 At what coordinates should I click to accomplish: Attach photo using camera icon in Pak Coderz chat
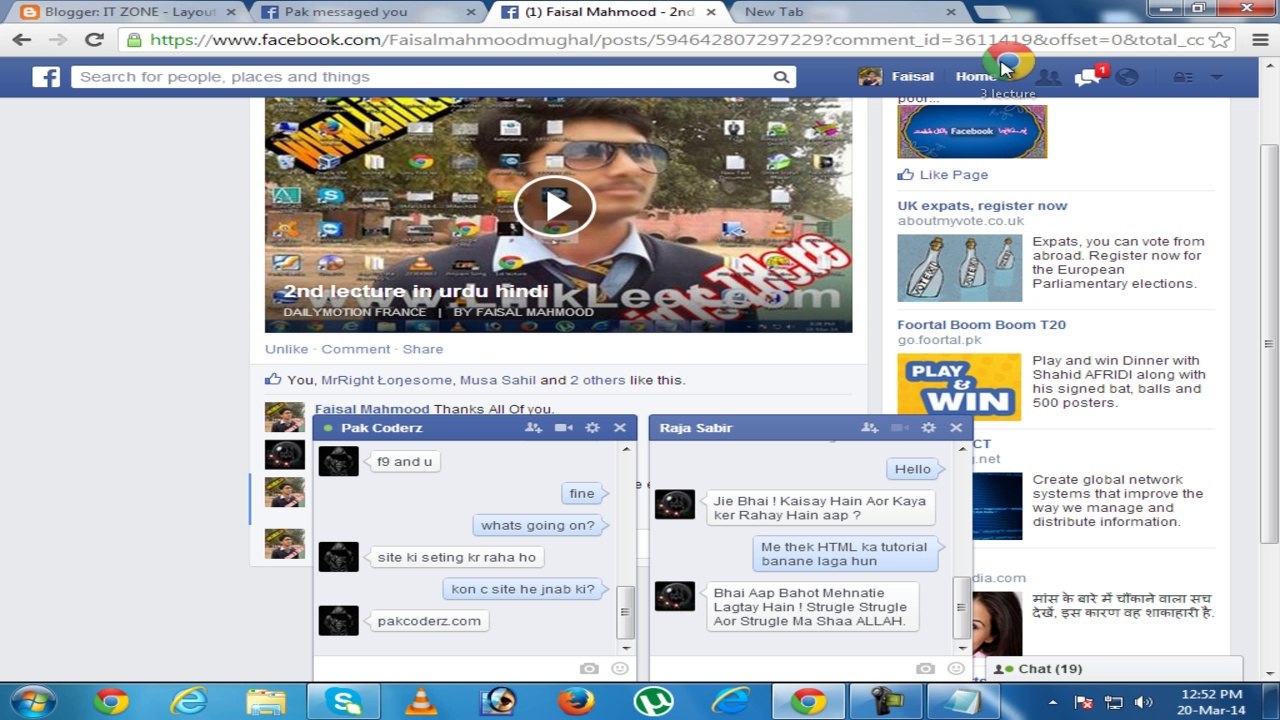pos(590,668)
